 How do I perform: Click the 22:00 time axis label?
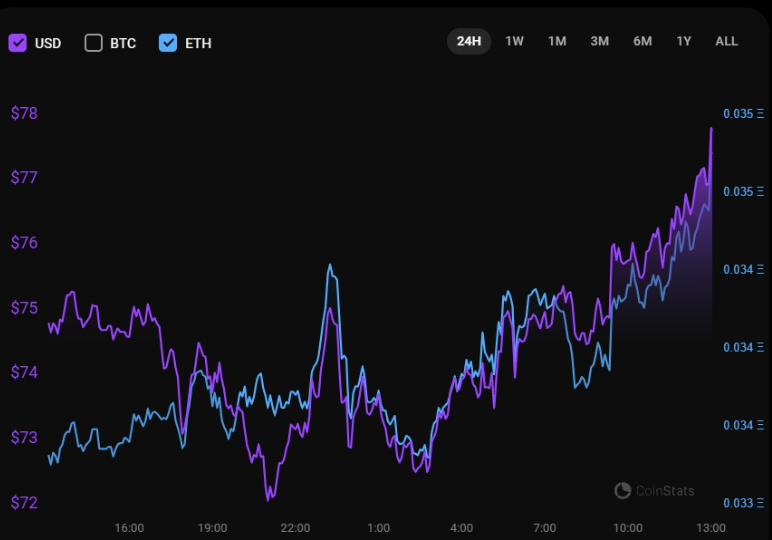pyautogui.click(x=295, y=528)
